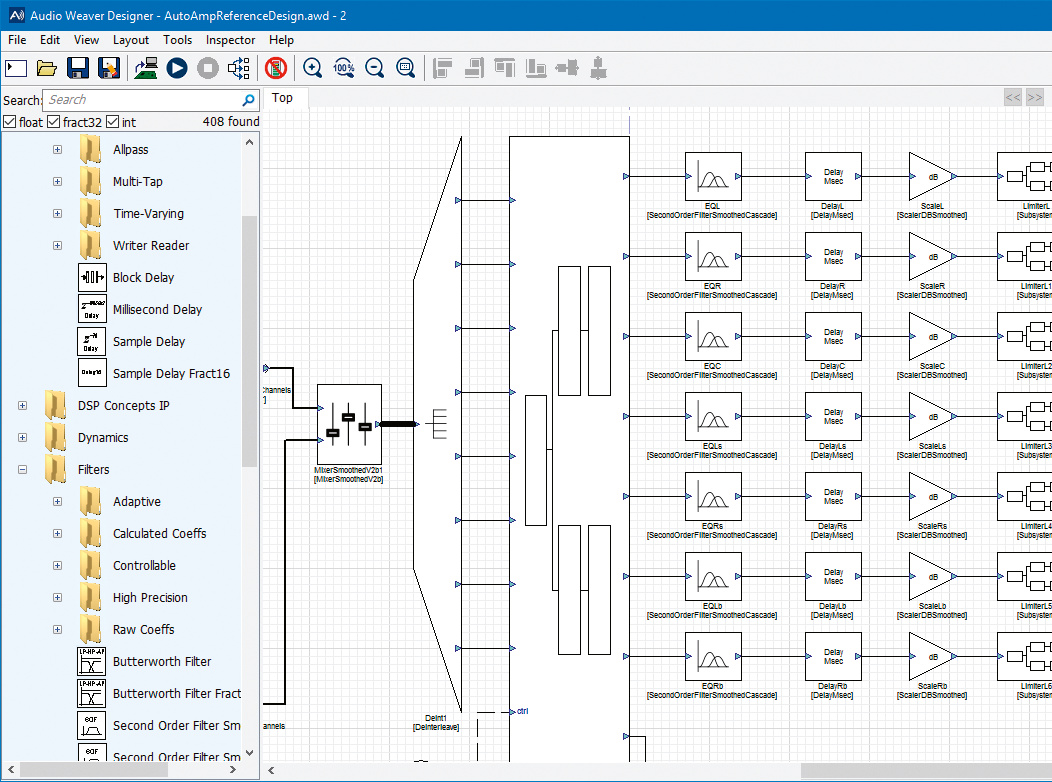Screen dimensions: 1052x782
Task: Select the EQL filter block on canvas
Action: [713, 177]
